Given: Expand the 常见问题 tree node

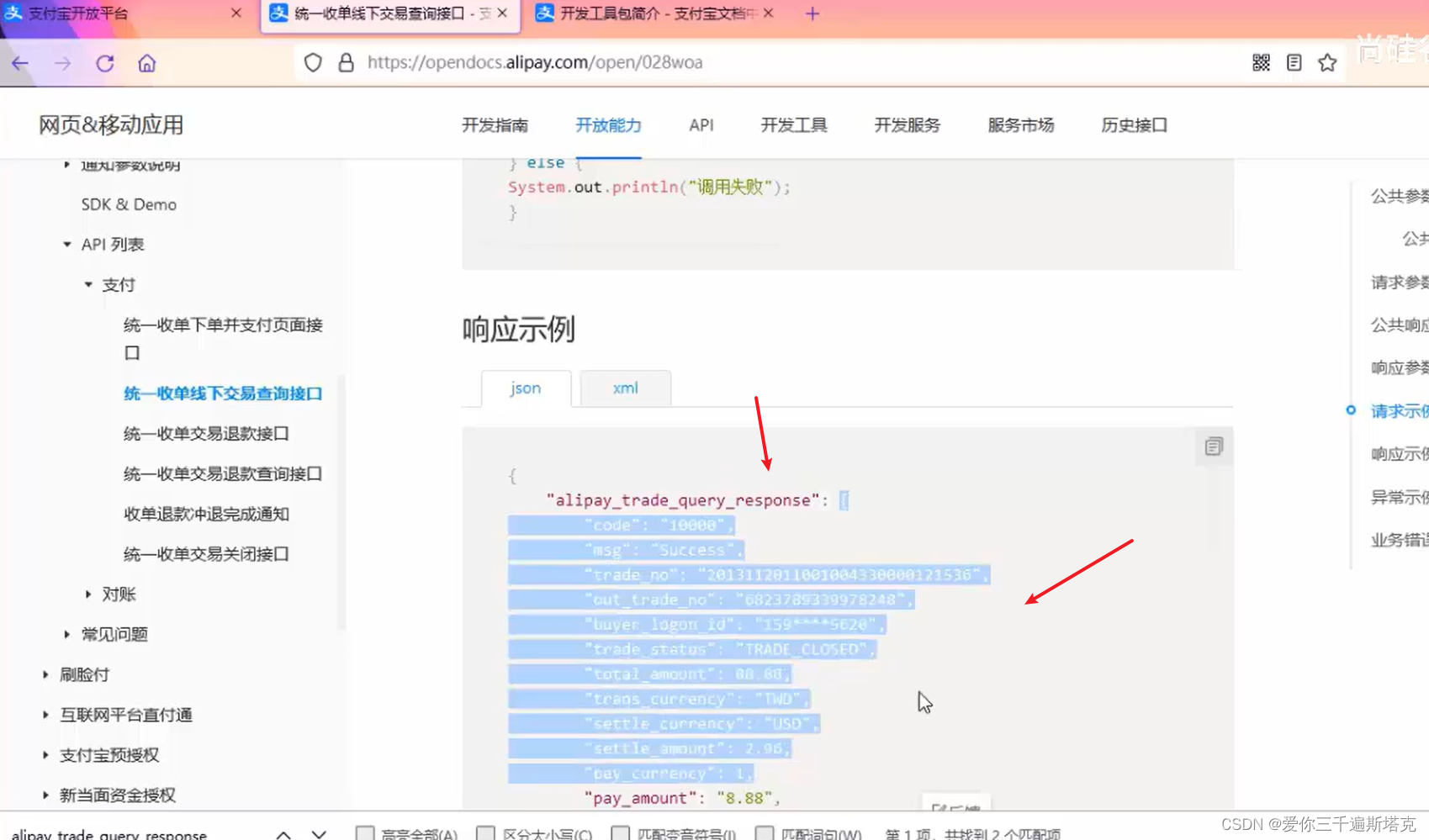Looking at the screenshot, I should point(67,634).
